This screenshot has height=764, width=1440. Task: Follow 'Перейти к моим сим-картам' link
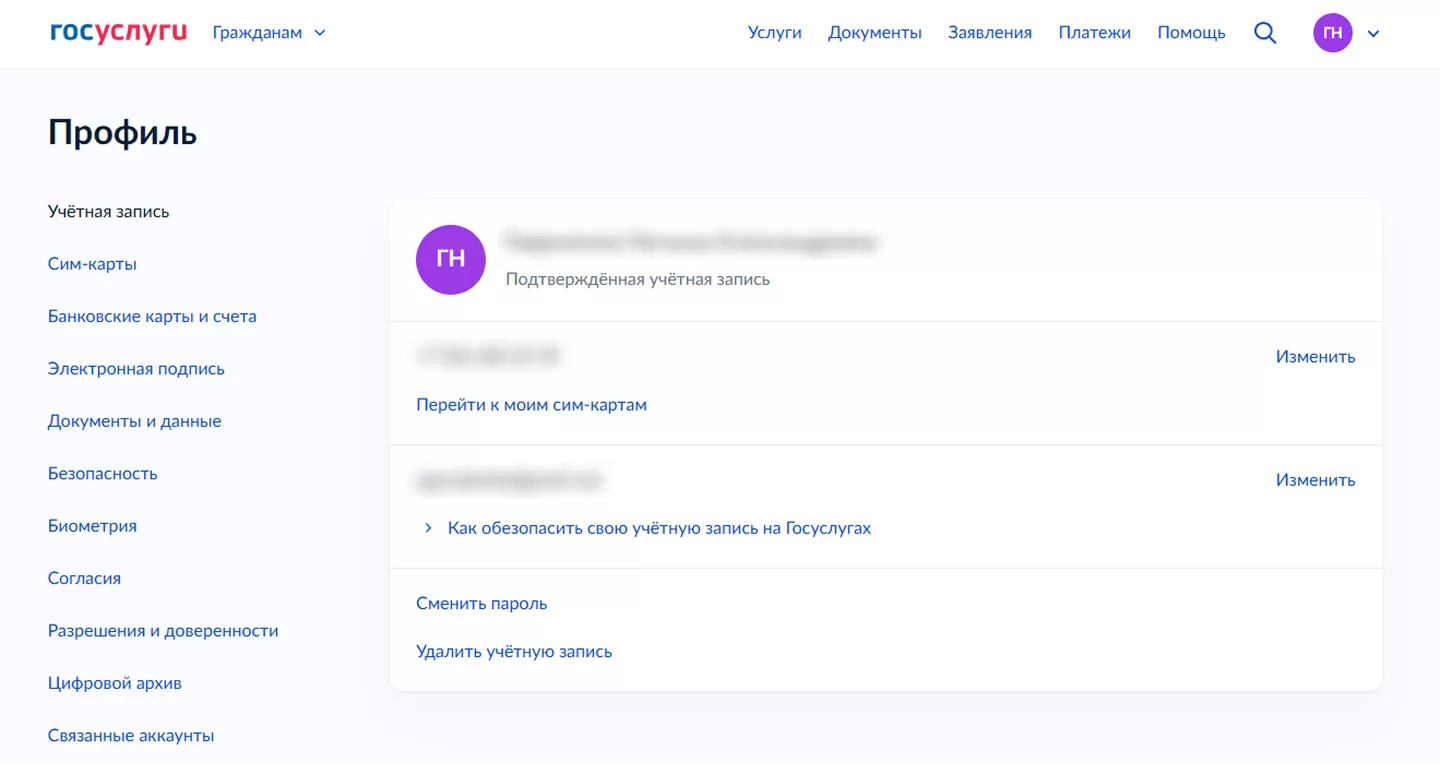[531, 406]
